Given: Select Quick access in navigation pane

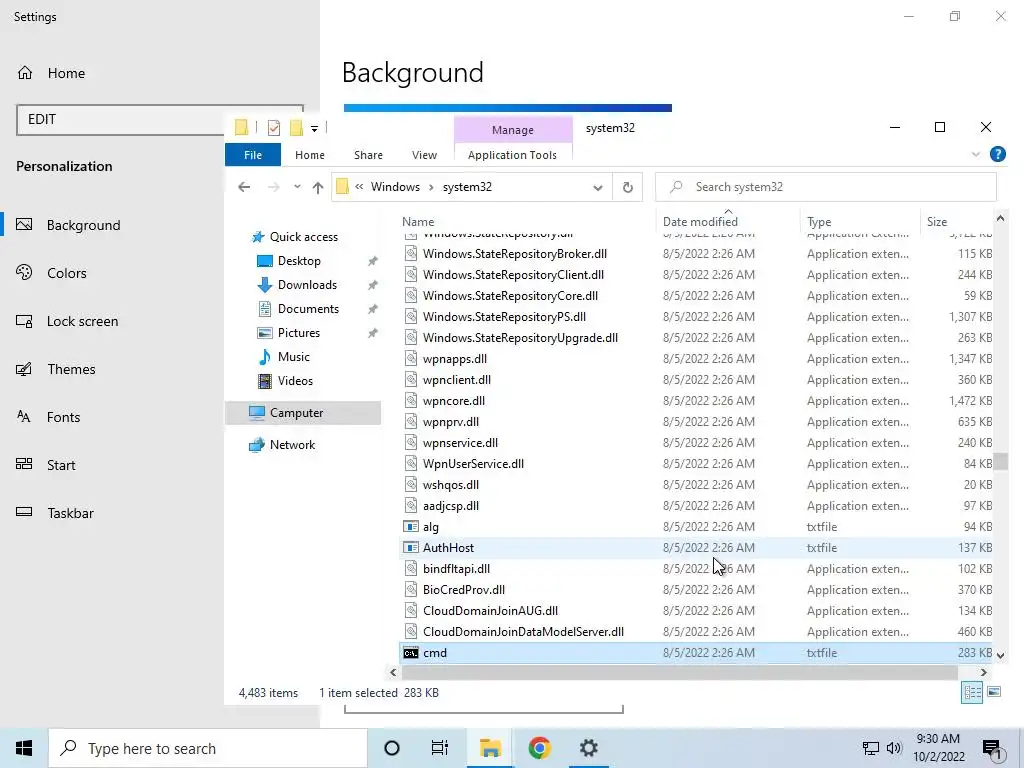Looking at the screenshot, I should [304, 236].
